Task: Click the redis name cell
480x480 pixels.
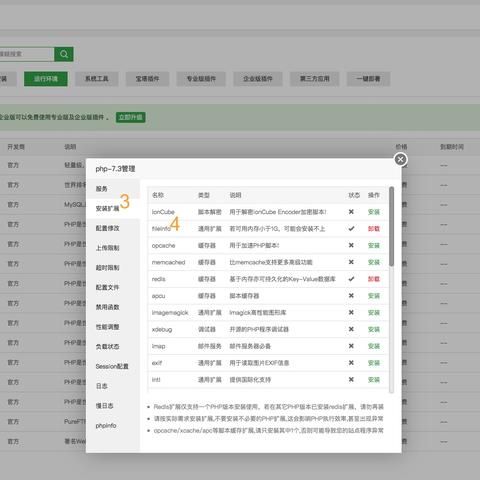Action: point(158,279)
